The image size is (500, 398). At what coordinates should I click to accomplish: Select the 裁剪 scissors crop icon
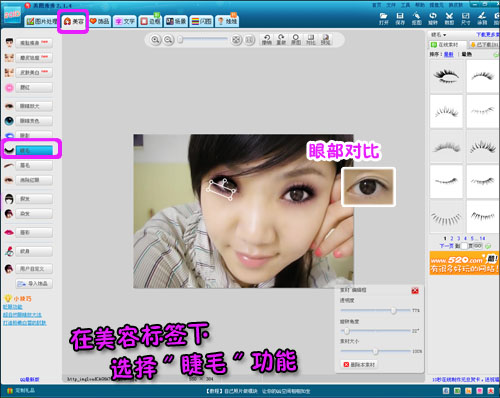(449, 19)
